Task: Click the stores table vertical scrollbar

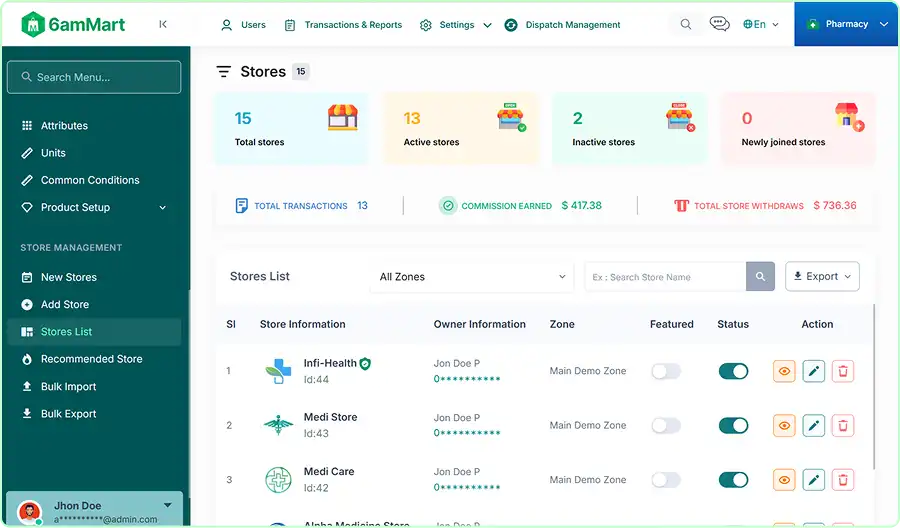Action: [874, 387]
